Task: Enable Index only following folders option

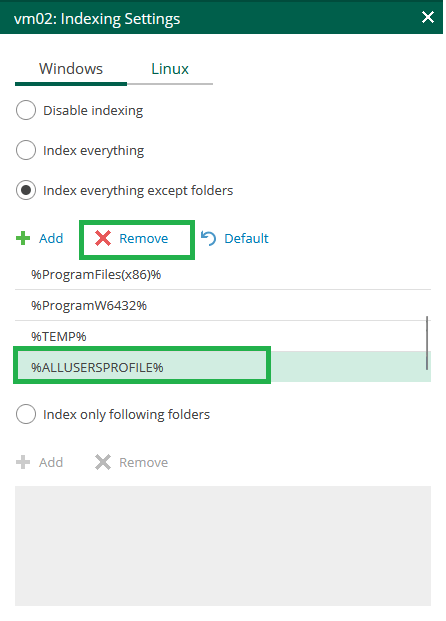Action: click(x=26, y=414)
